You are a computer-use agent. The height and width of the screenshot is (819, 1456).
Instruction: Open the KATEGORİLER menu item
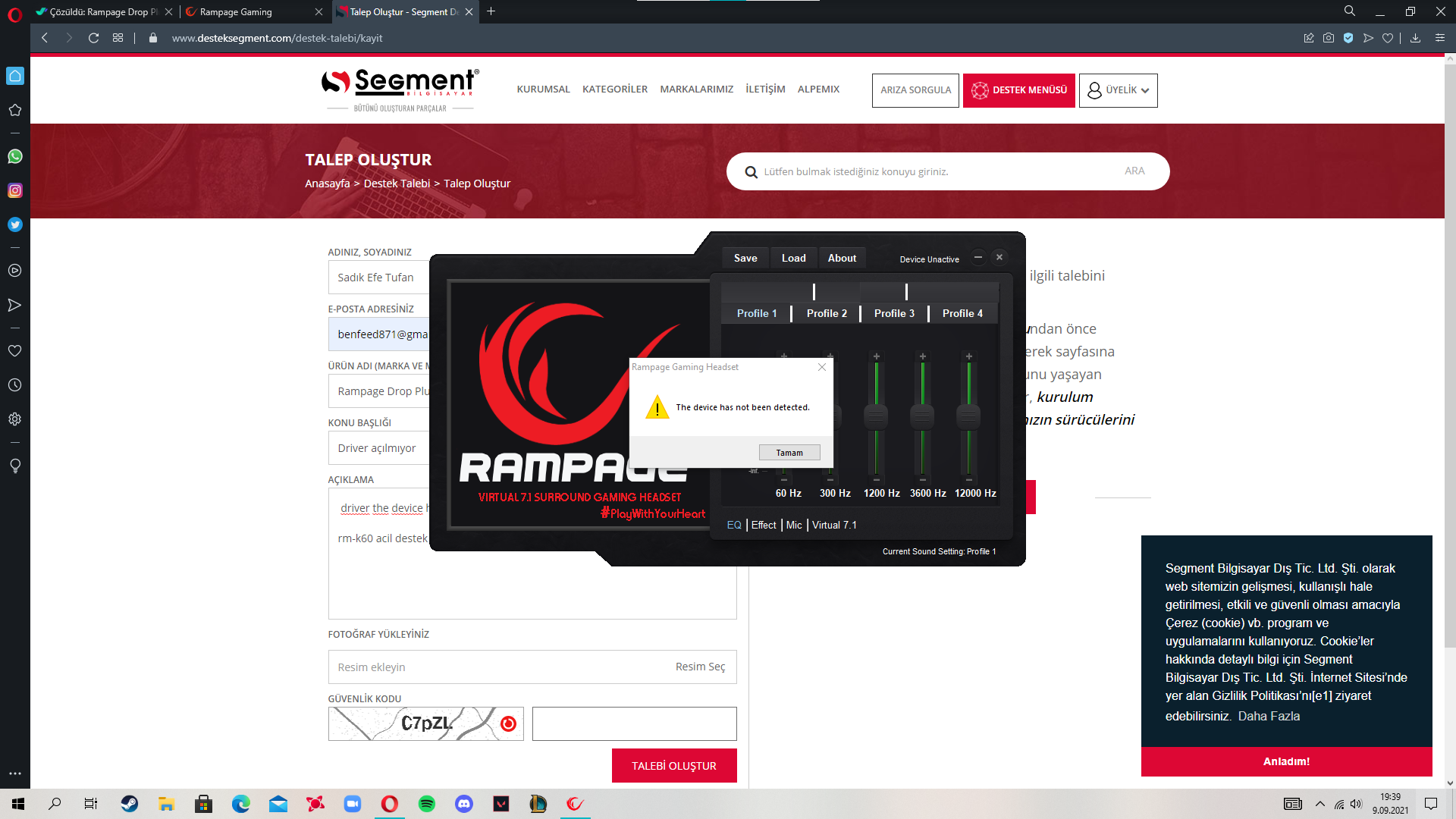coord(615,89)
